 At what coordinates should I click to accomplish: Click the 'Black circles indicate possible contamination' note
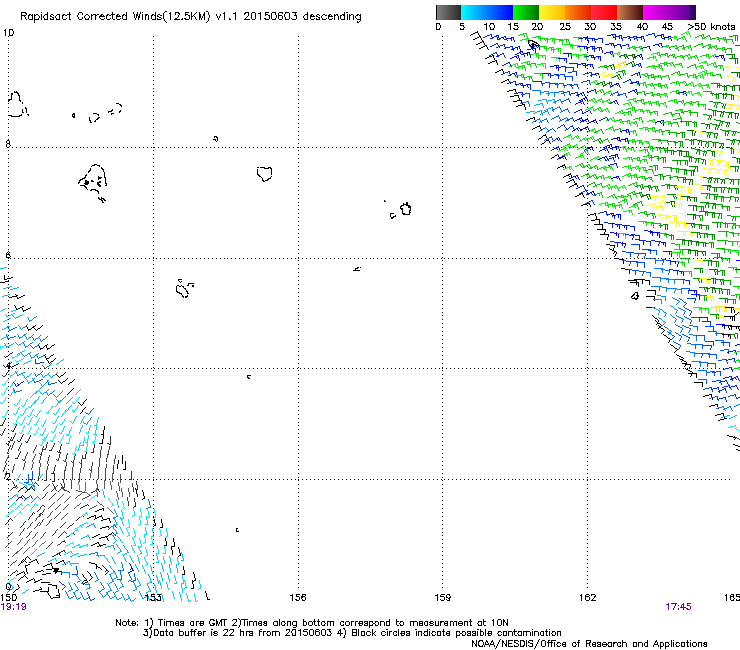tap(449, 633)
